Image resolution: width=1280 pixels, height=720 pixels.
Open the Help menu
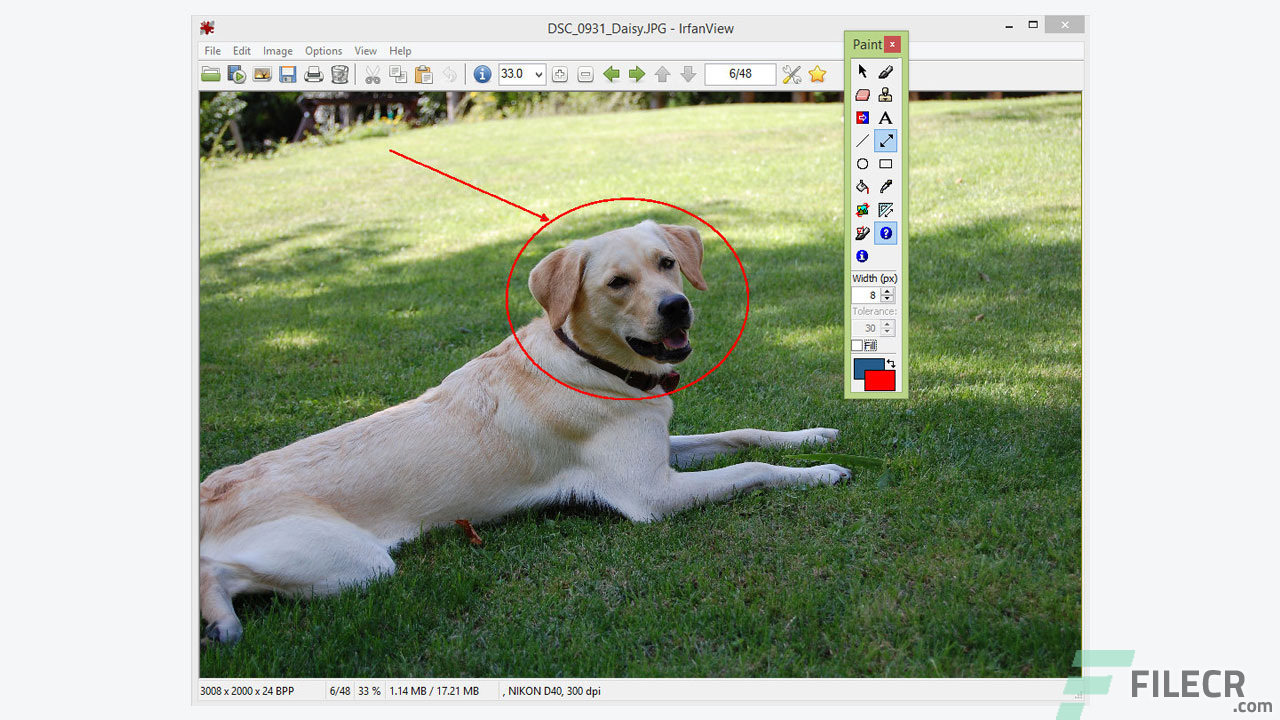400,51
